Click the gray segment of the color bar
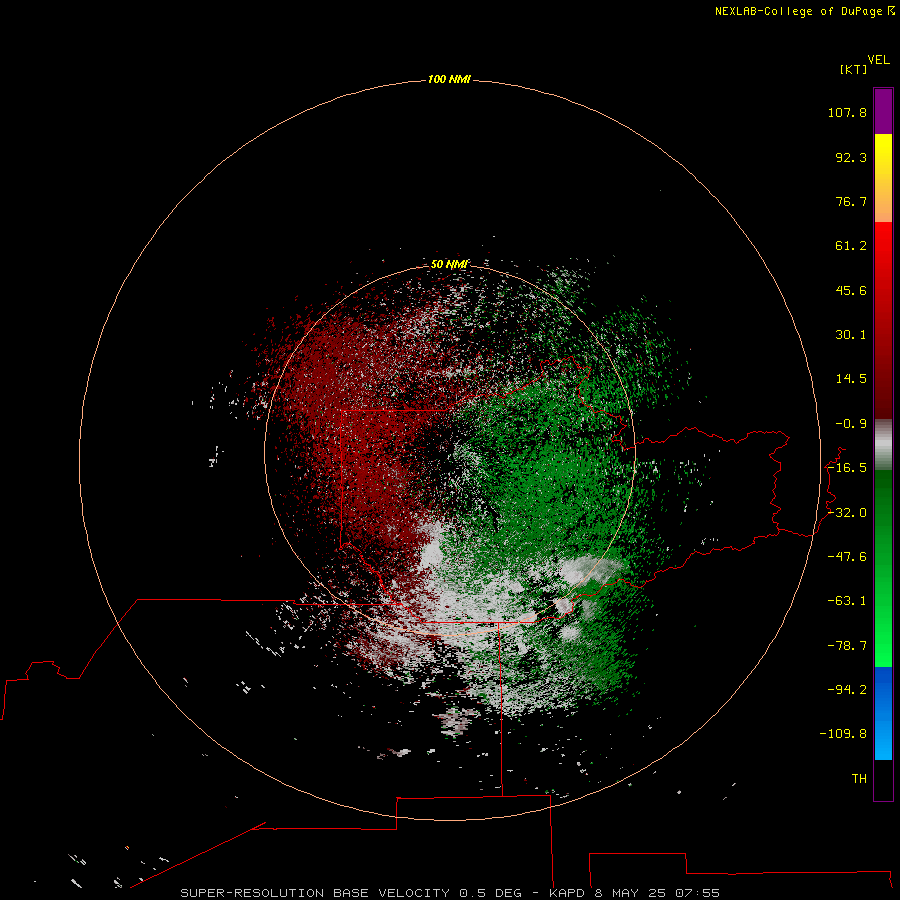900x900 pixels. 883,445
